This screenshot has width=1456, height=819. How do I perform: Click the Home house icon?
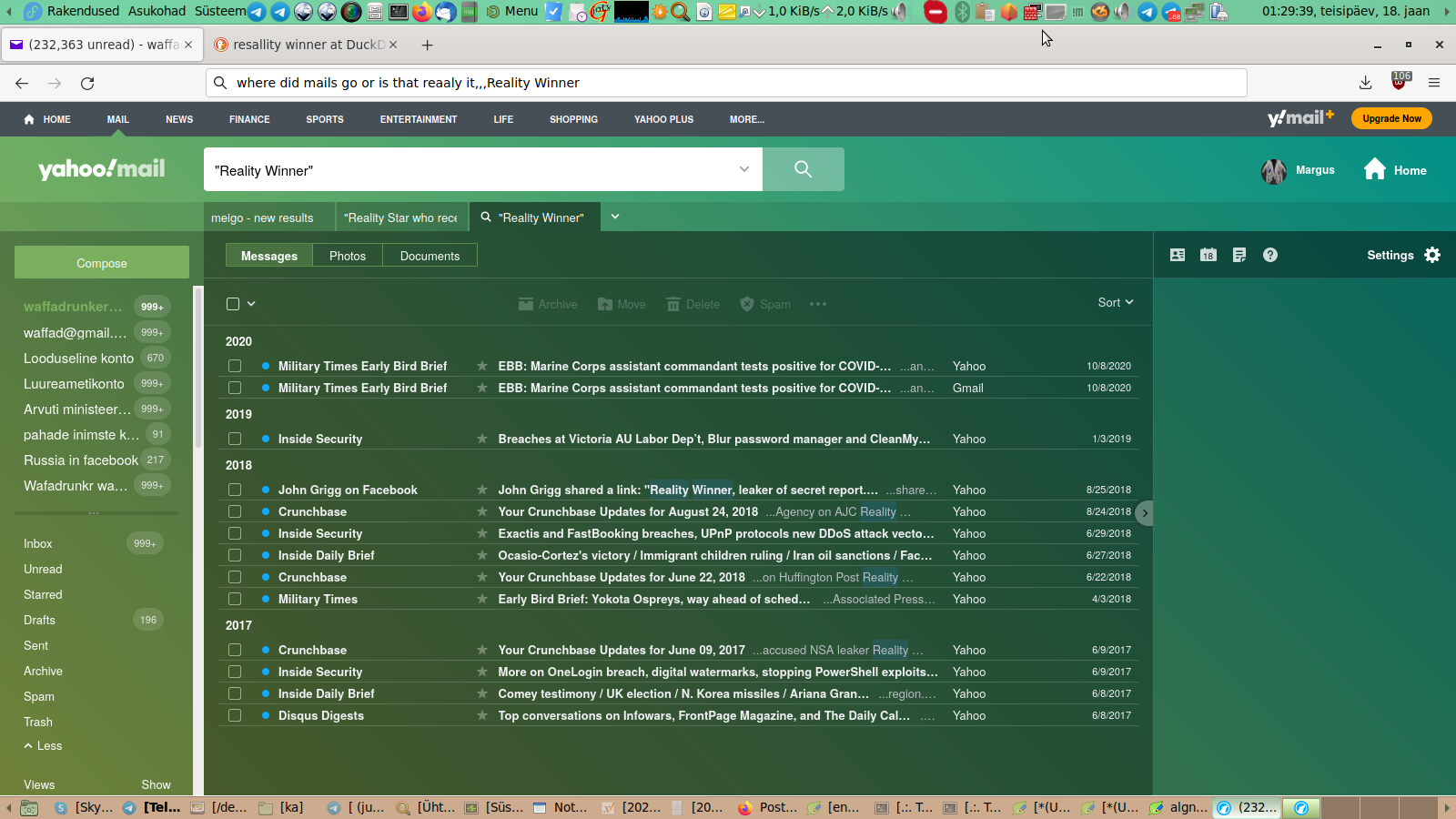tap(1375, 169)
